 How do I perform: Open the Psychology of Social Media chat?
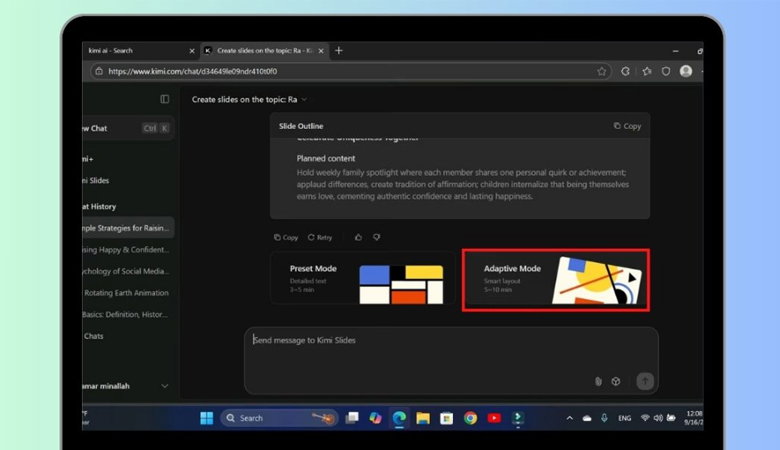click(127, 271)
